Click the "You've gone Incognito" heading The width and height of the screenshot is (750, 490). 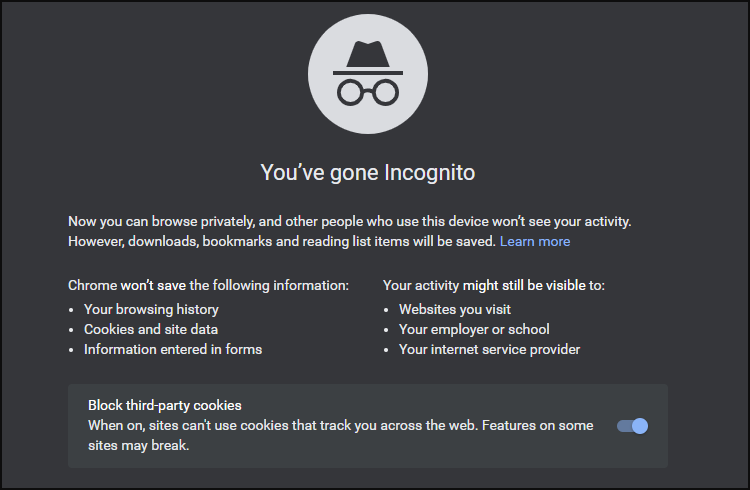[368, 172]
